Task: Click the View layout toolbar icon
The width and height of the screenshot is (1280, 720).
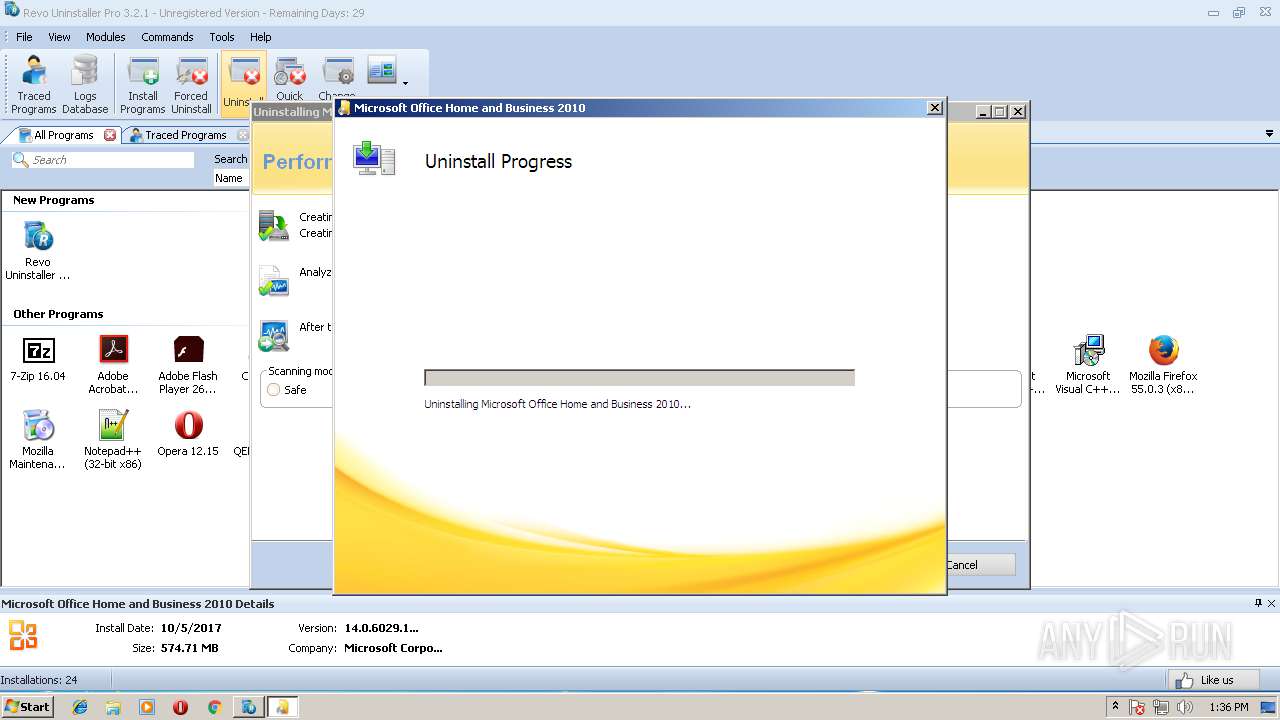Action: pos(381,71)
